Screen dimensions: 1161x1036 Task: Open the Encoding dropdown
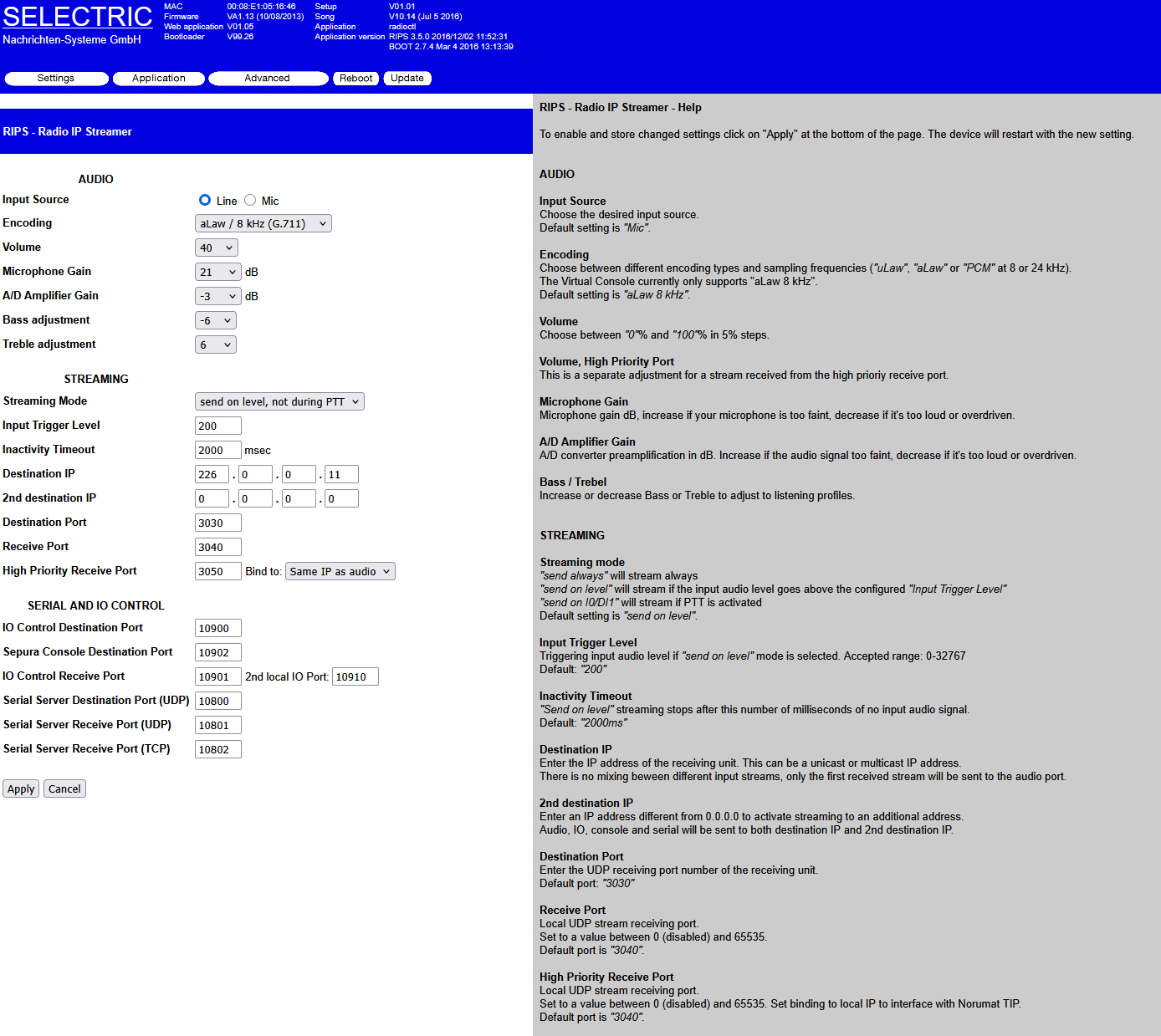263,223
